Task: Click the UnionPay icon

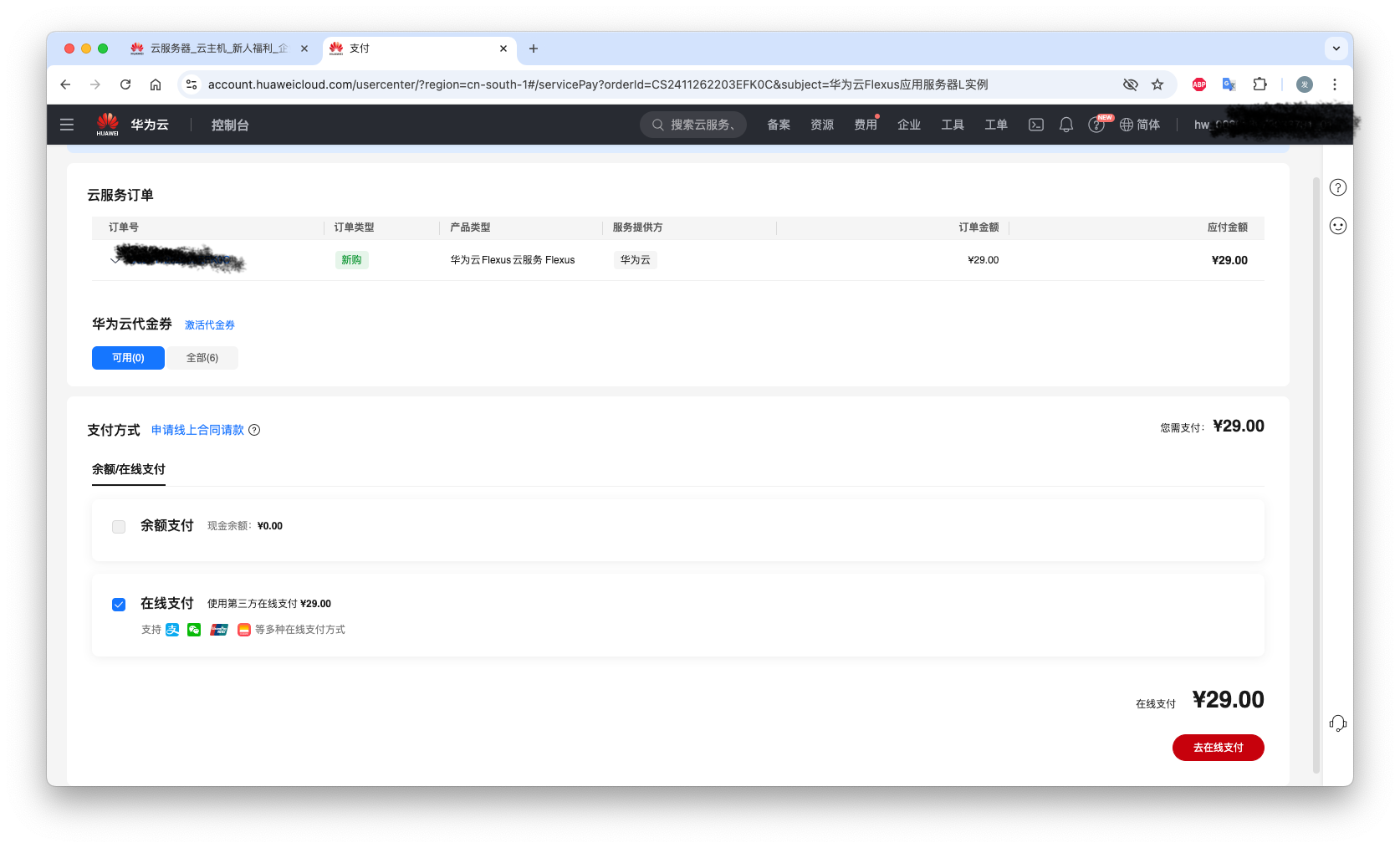Action: pyautogui.click(x=219, y=630)
